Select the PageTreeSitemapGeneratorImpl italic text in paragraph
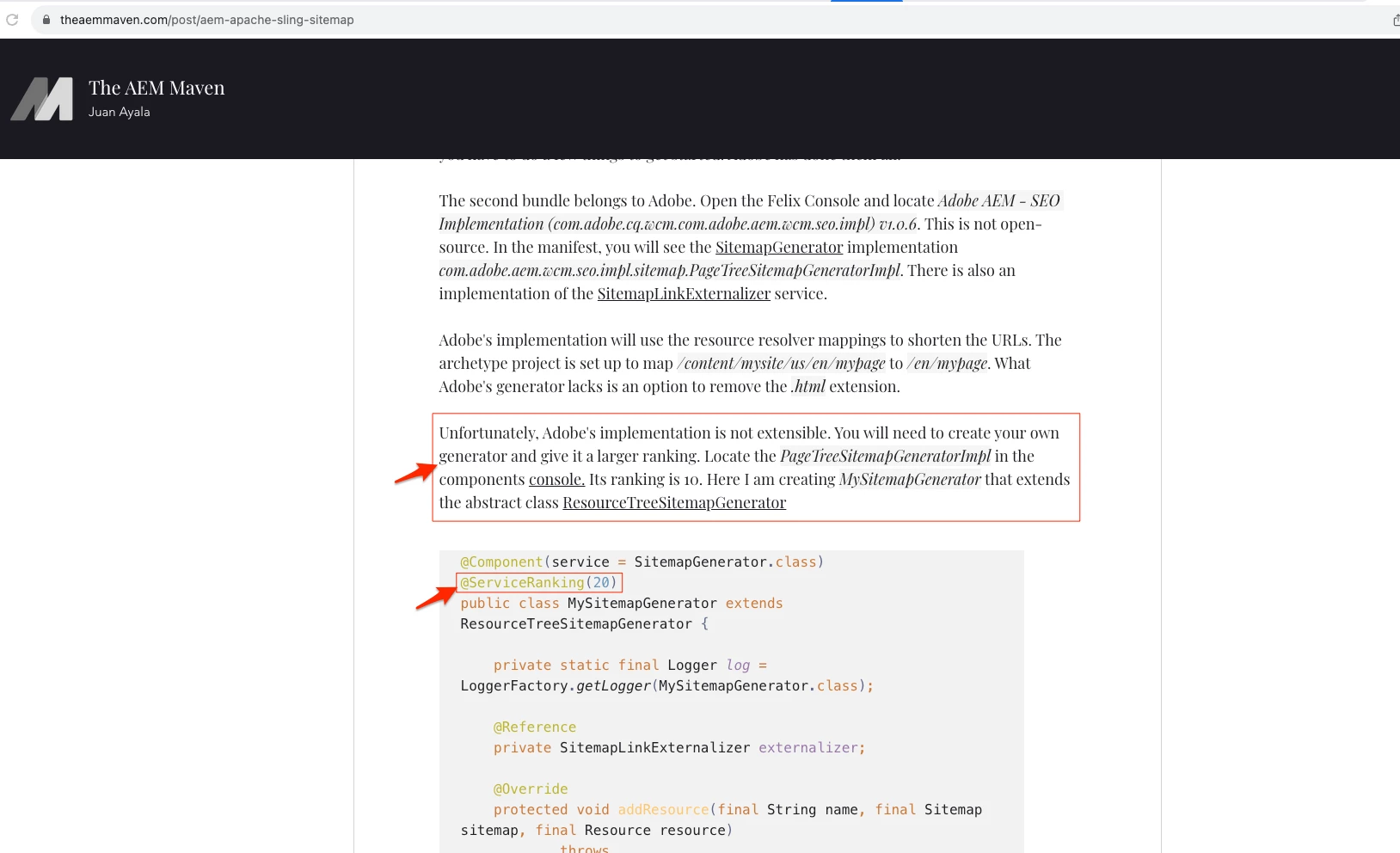1400x853 pixels. coord(885,457)
